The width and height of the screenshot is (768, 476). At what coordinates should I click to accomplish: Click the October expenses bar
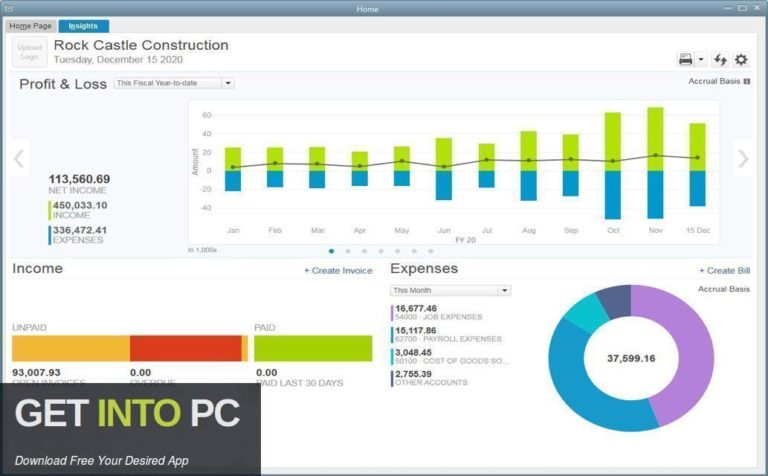pos(613,195)
